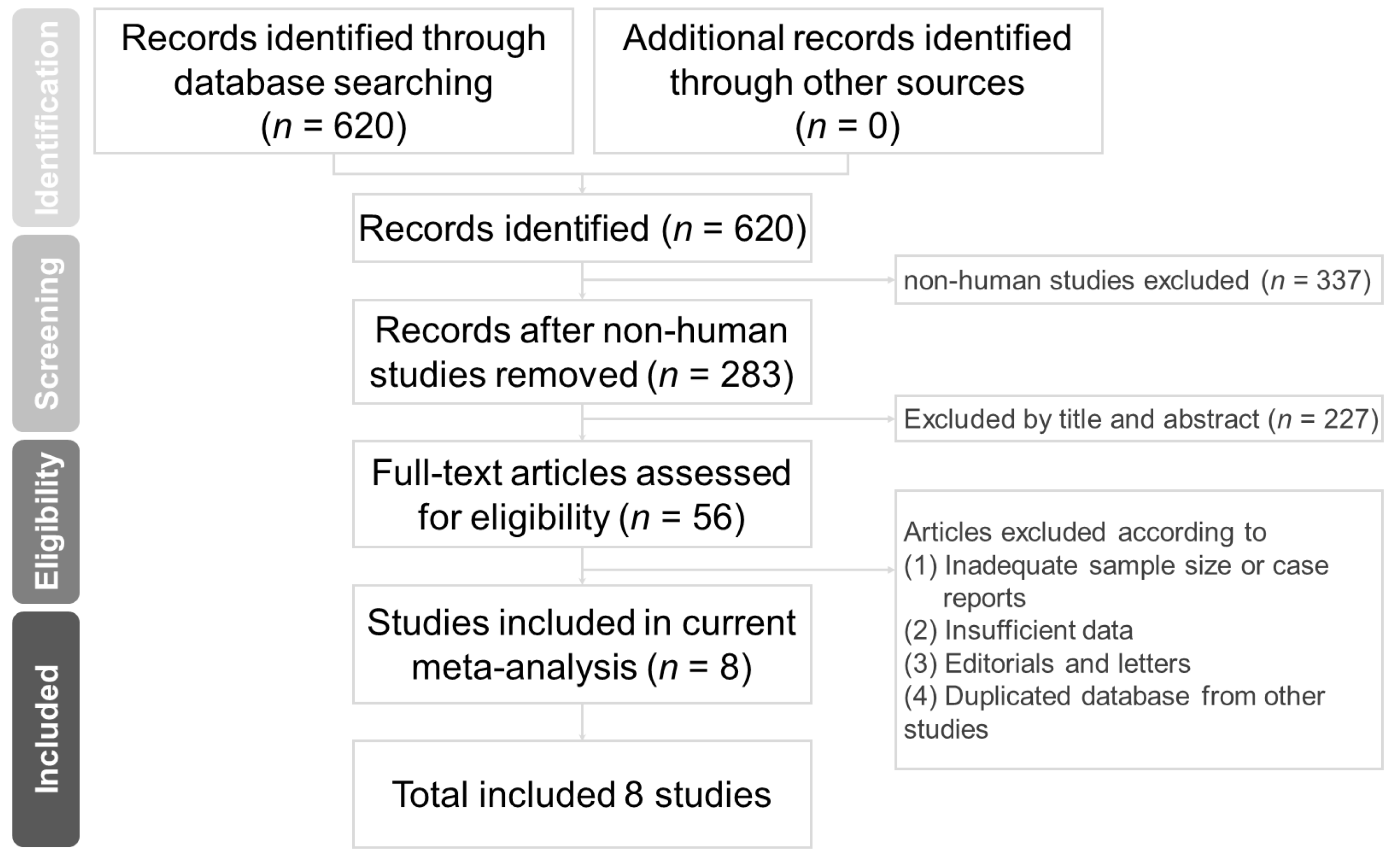This screenshot has width=1398, height=868.
Task: Click the Insufficient data criterion
Action: point(1019,630)
